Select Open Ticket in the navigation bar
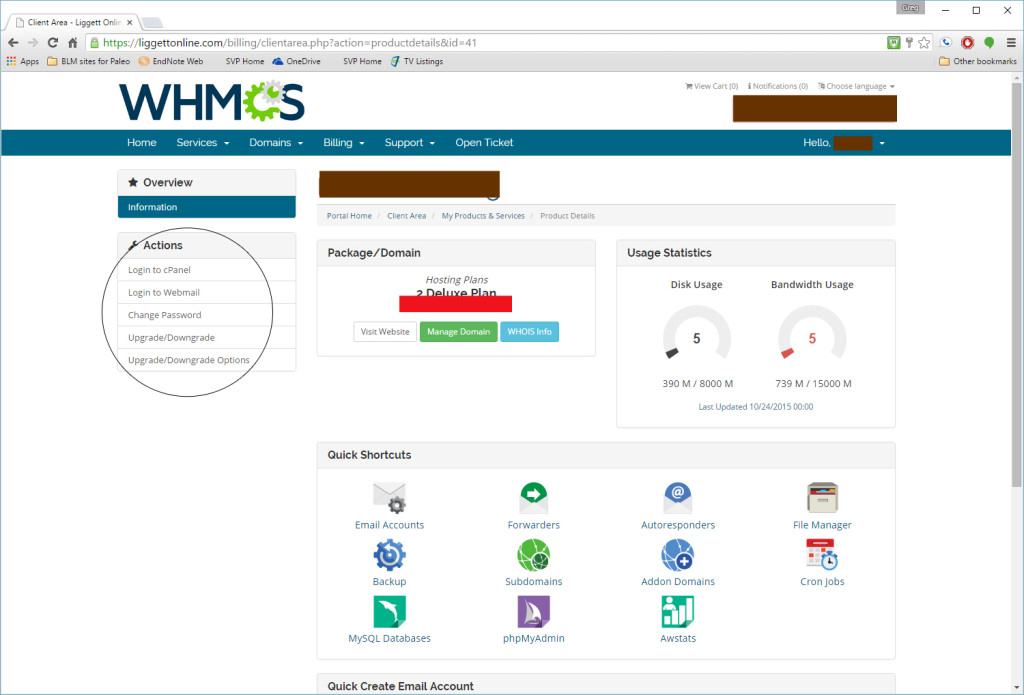The width and height of the screenshot is (1024, 695). (484, 142)
